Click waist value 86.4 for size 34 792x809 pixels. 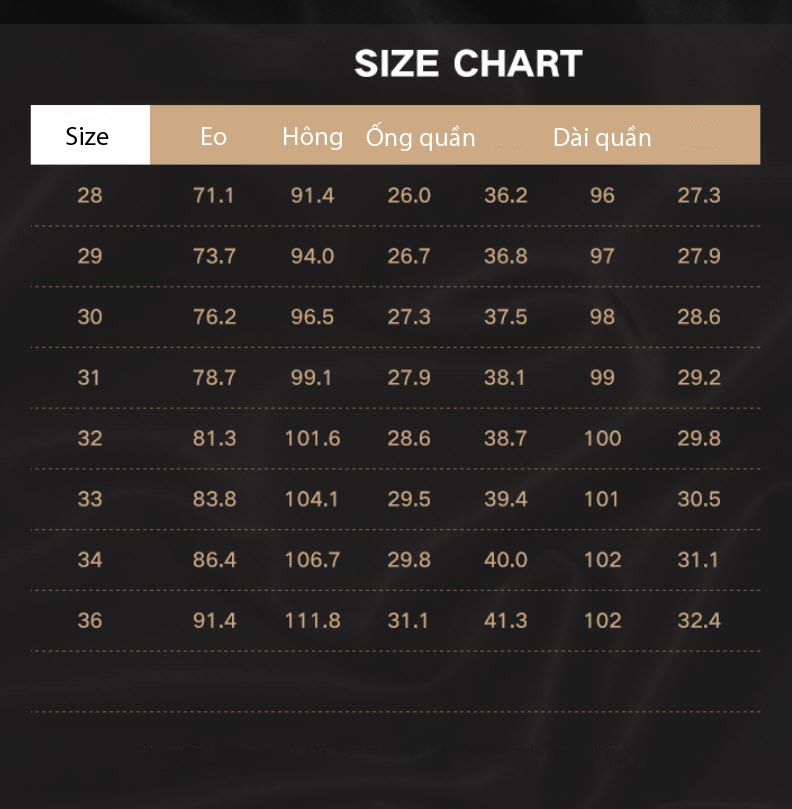click(x=215, y=560)
